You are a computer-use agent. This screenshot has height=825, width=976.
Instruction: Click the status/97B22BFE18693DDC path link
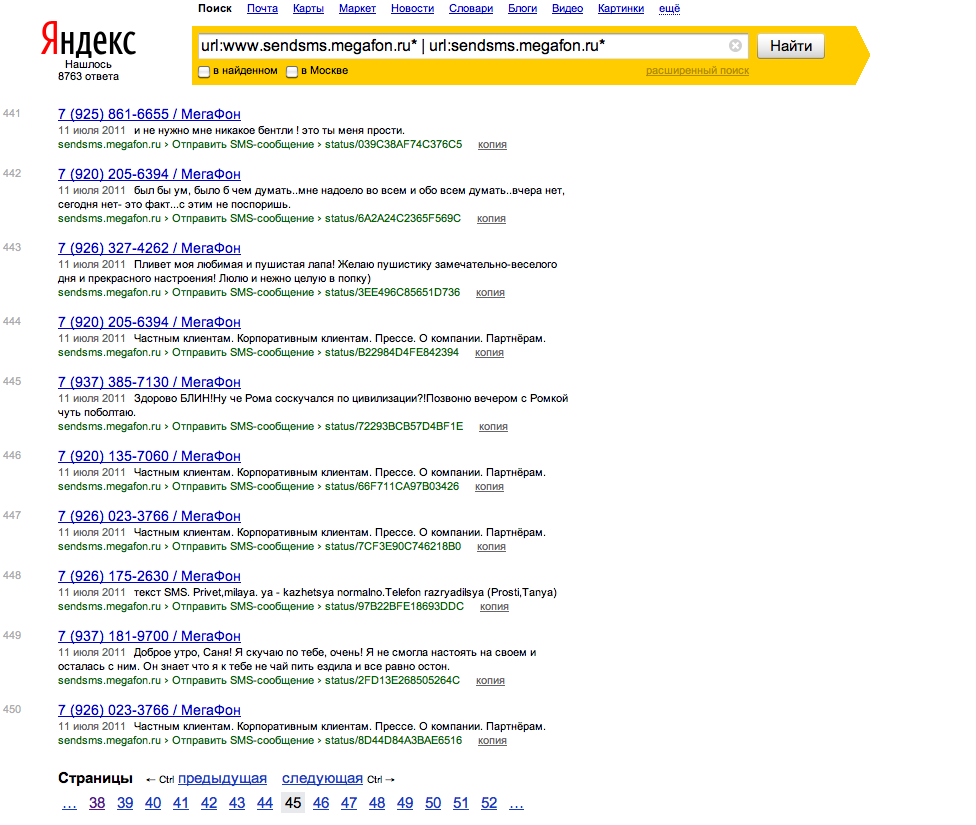click(x=394, y=606)
